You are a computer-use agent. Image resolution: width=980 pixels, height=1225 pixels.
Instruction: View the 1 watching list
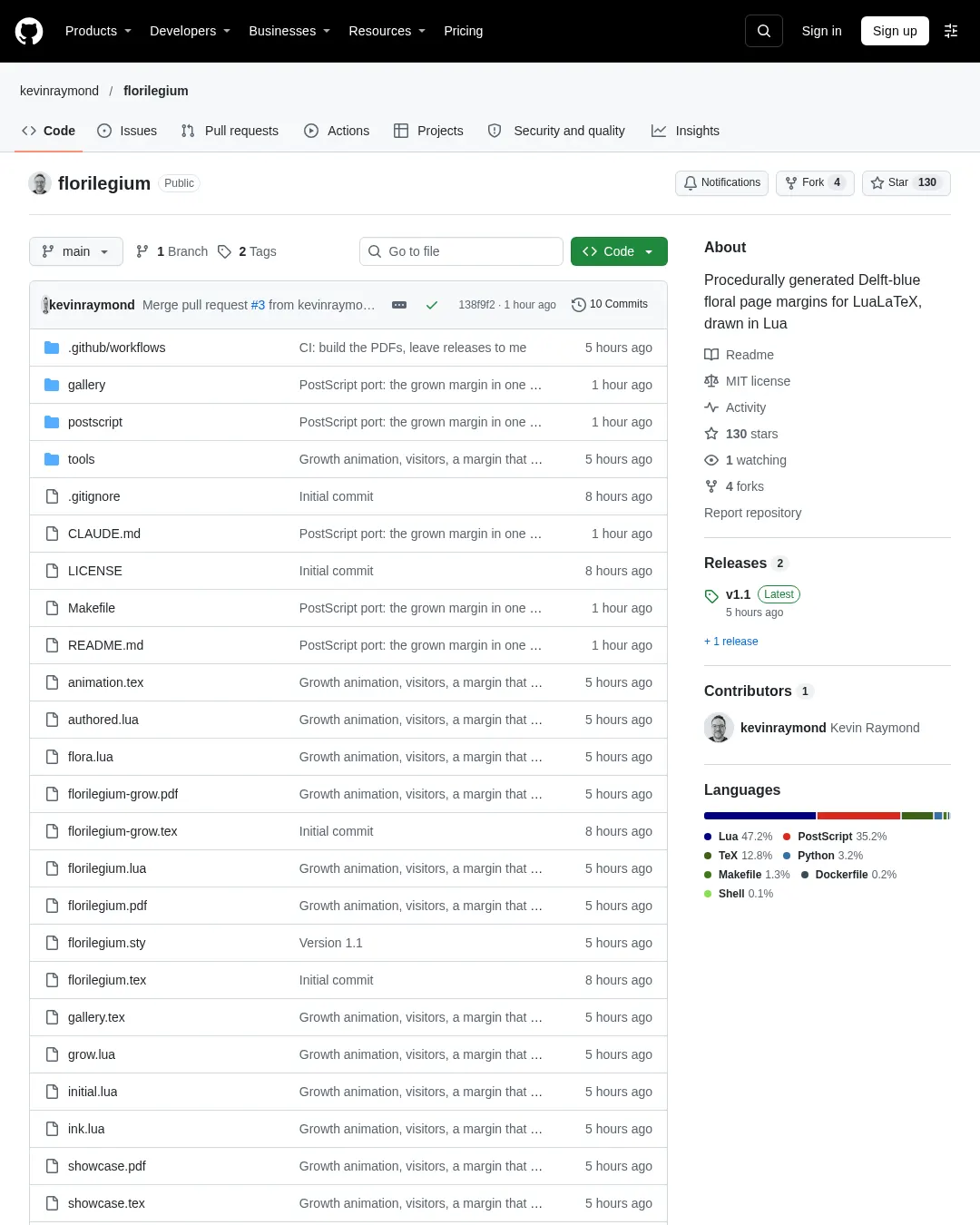(x=745, y=460)
